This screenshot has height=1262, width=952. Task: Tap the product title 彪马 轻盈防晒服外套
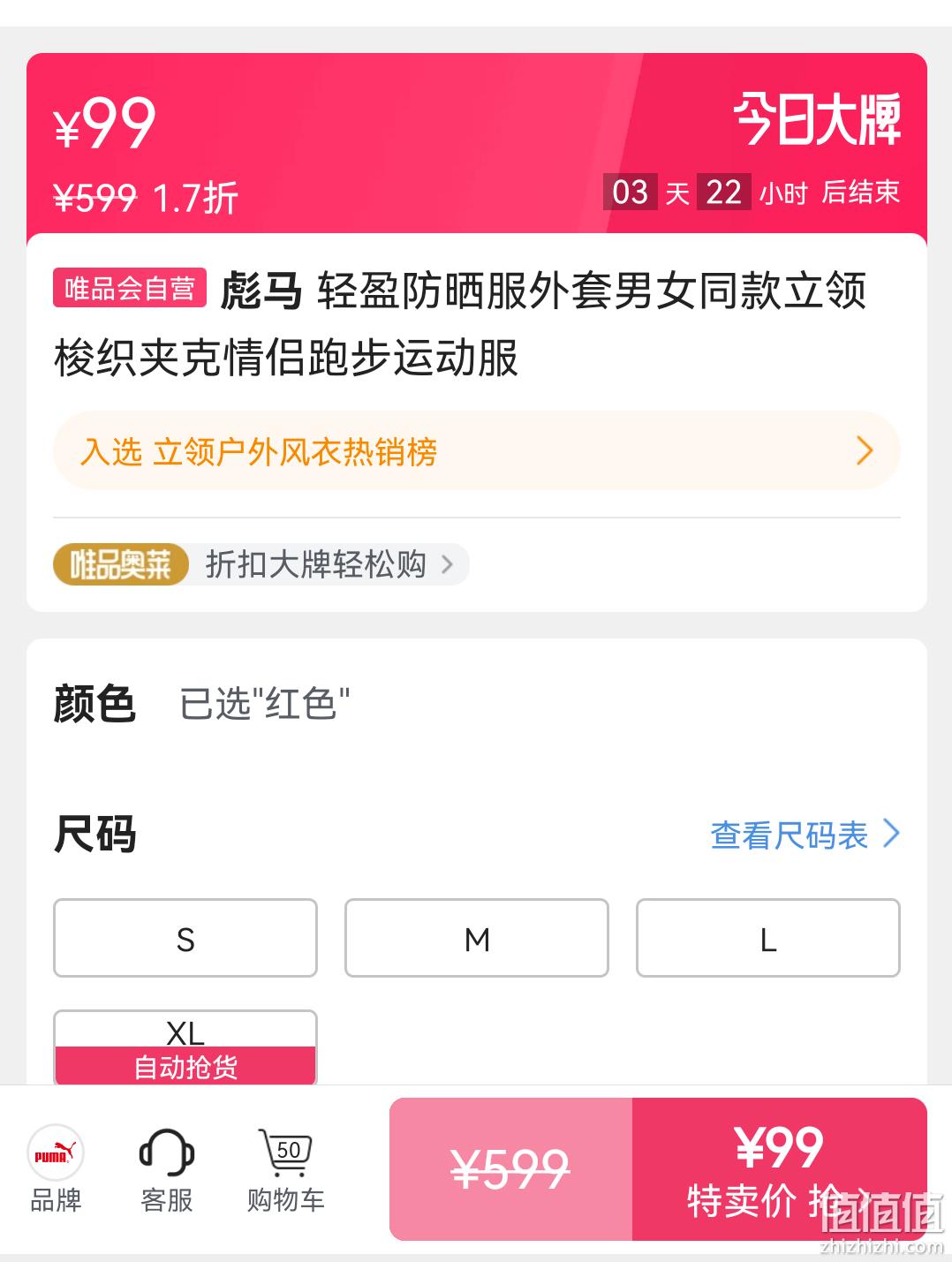click(460, 324)
